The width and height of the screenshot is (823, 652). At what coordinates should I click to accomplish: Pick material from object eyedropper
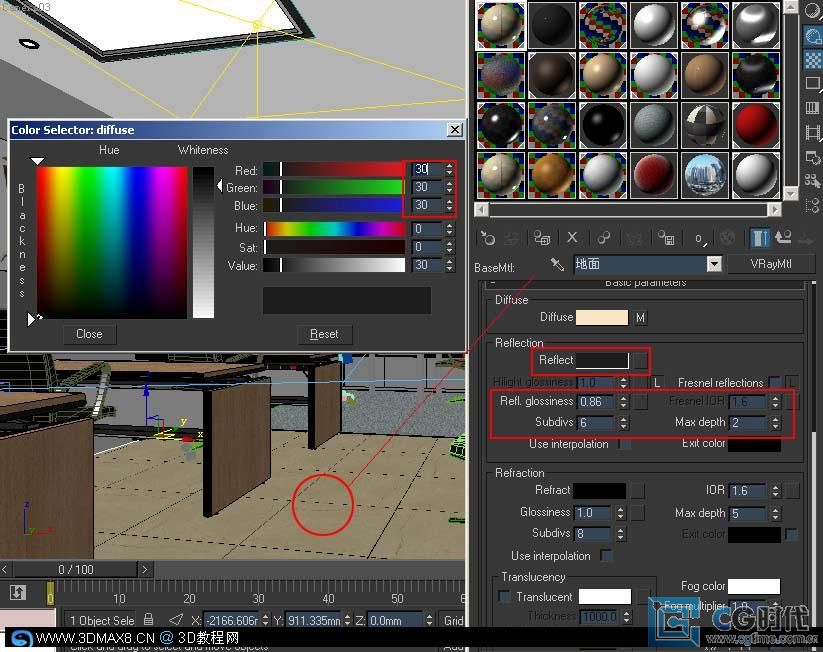click(x=557, y=264)
